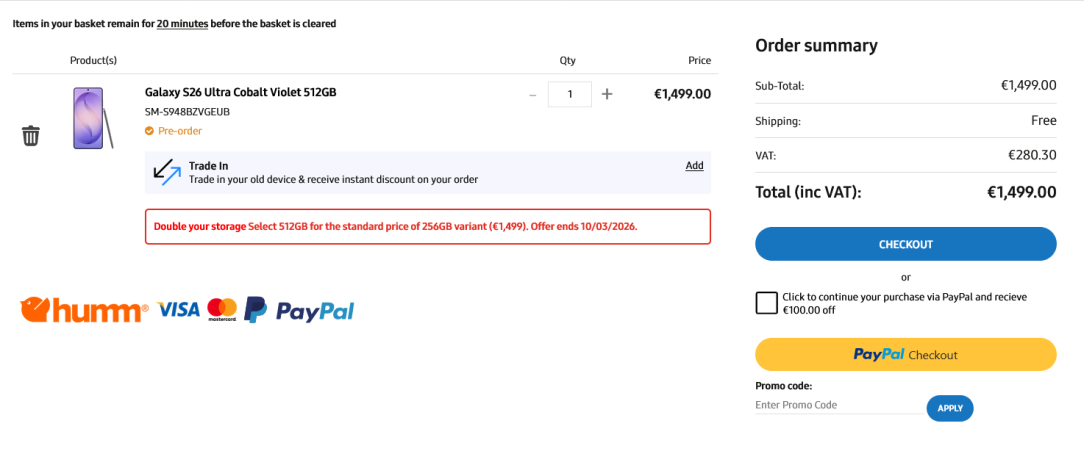This screenshot has width=1084, height=451.
Task: Increase quantity with the plus button
Action: pyautogui.click(x=607, y=94)
